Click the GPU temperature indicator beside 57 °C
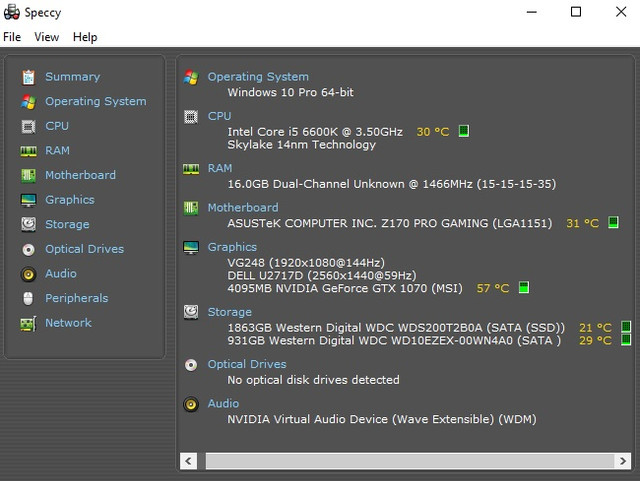 click(524, 287)
